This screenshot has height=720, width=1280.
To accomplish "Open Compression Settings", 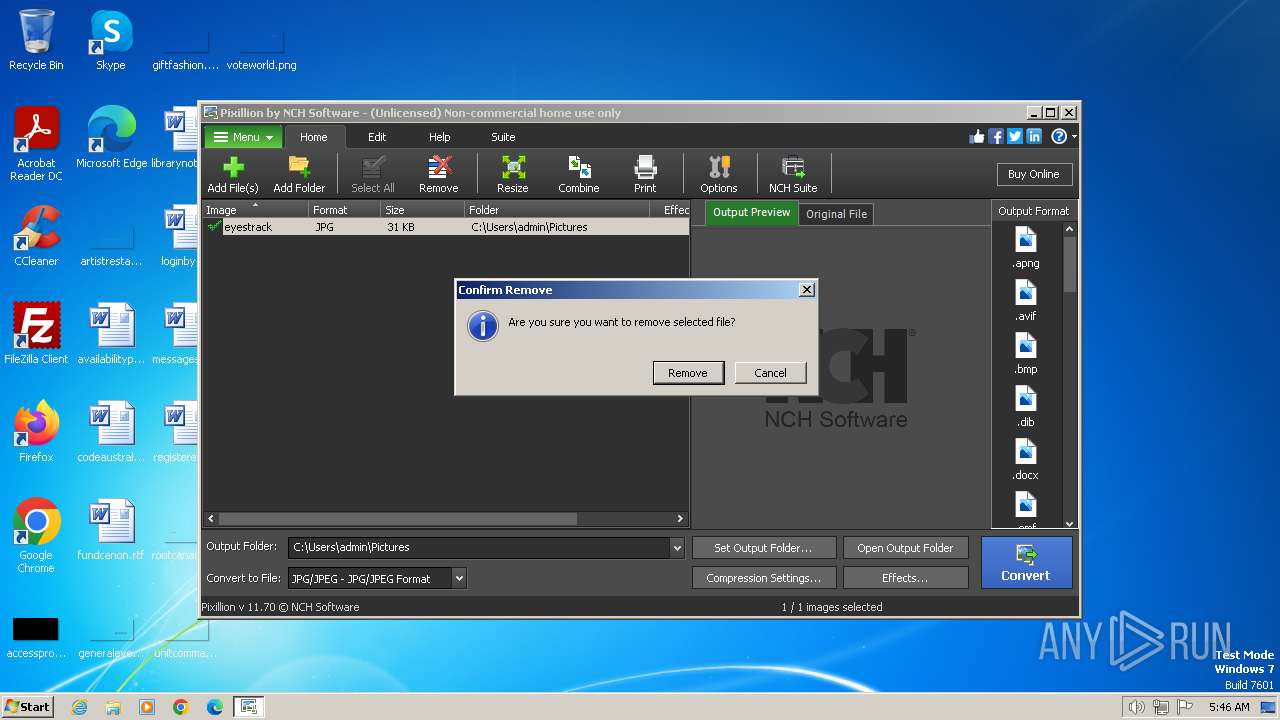I will click(x=763, y=578).
